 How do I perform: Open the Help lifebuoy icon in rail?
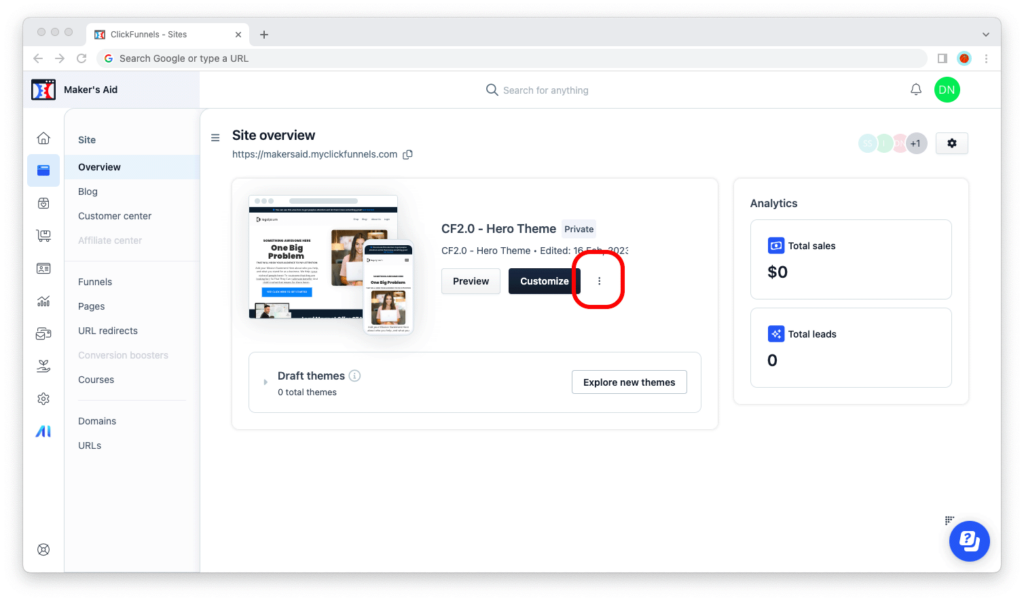pos(44,549)
